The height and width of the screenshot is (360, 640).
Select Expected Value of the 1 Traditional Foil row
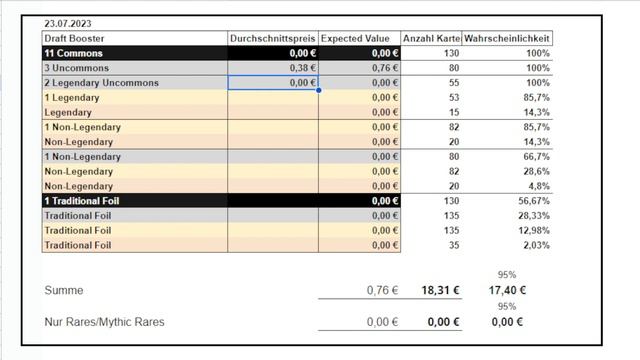click(x=359, y=201)
